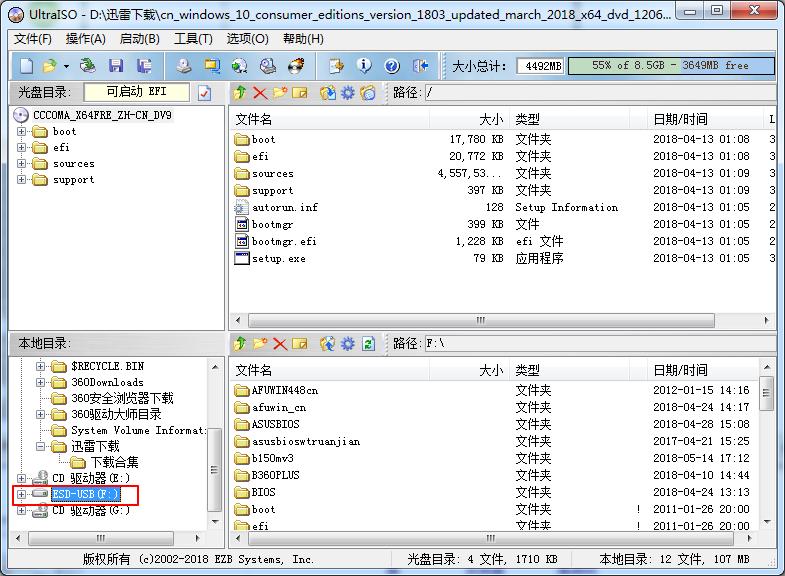785x576 pixels.
Task: Expand the support folder in the disc tree
Action: [21, 180]
